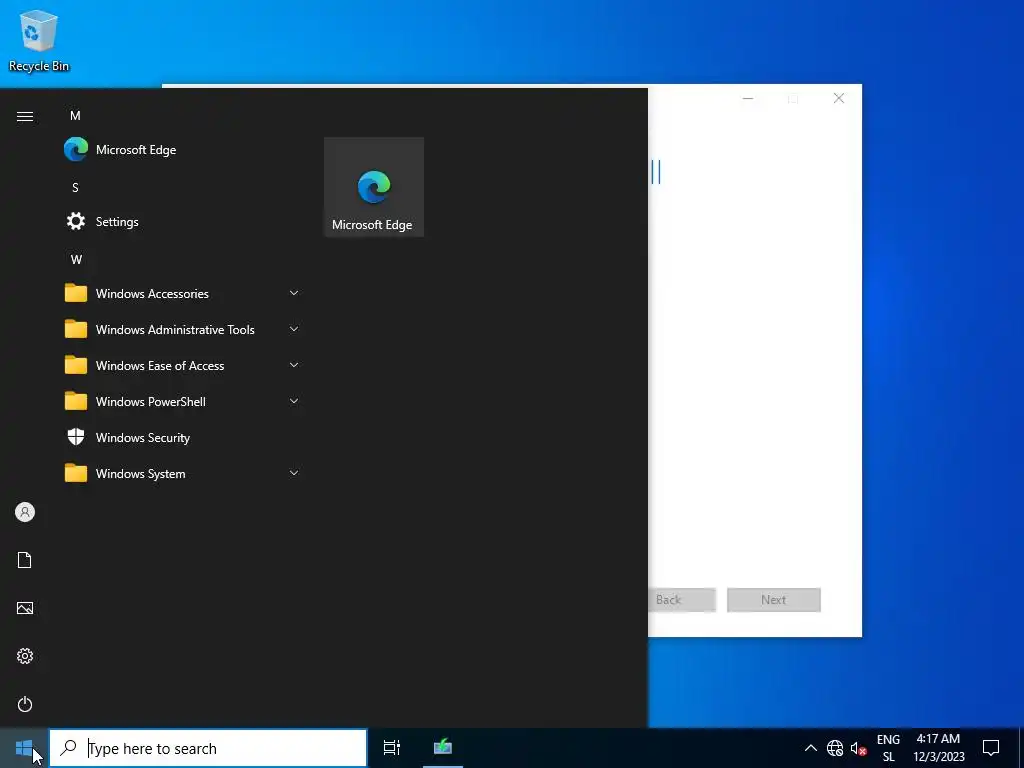Screen dimensions: 1024x768
Task: Switch to the running installer app on taskbar
Action: [x=443, y=748]
